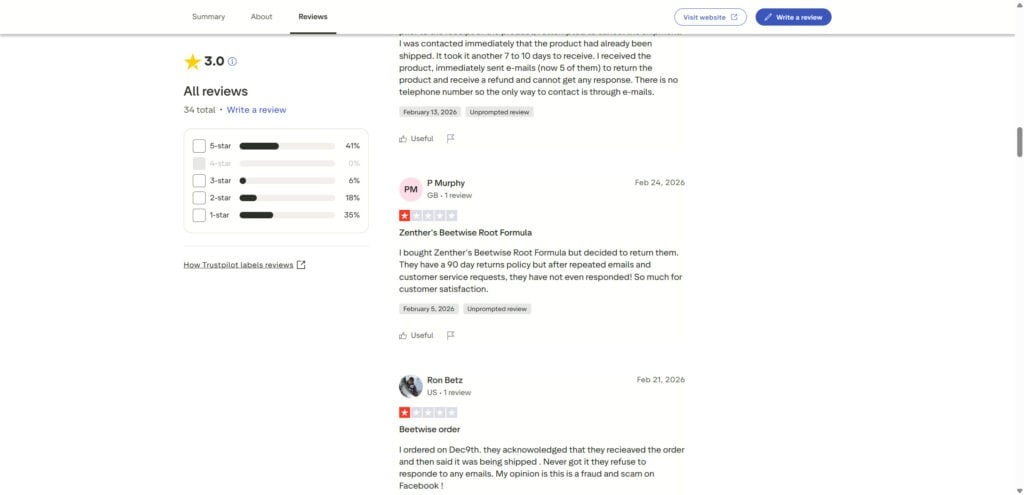Click the 1-star rating bar
Screen dimensions: 1024x495
pyautogui.click(x=287, y=215)
